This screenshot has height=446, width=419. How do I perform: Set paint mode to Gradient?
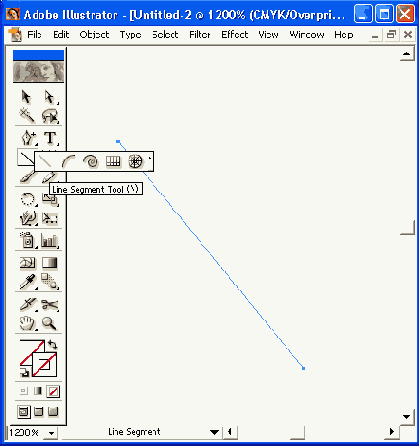point(38,391)
